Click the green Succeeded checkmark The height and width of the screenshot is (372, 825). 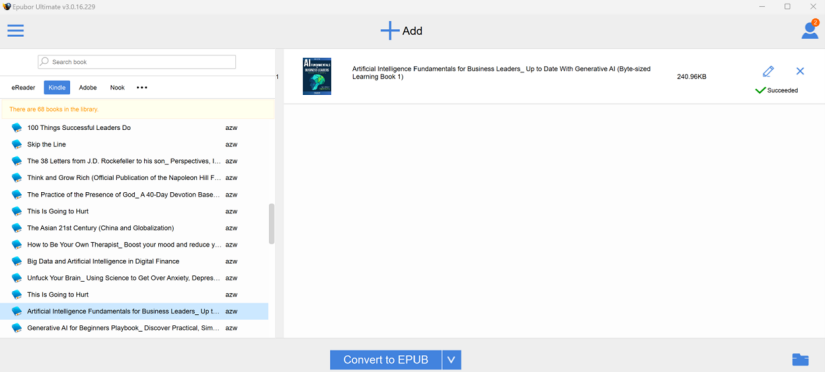point(760,91)
